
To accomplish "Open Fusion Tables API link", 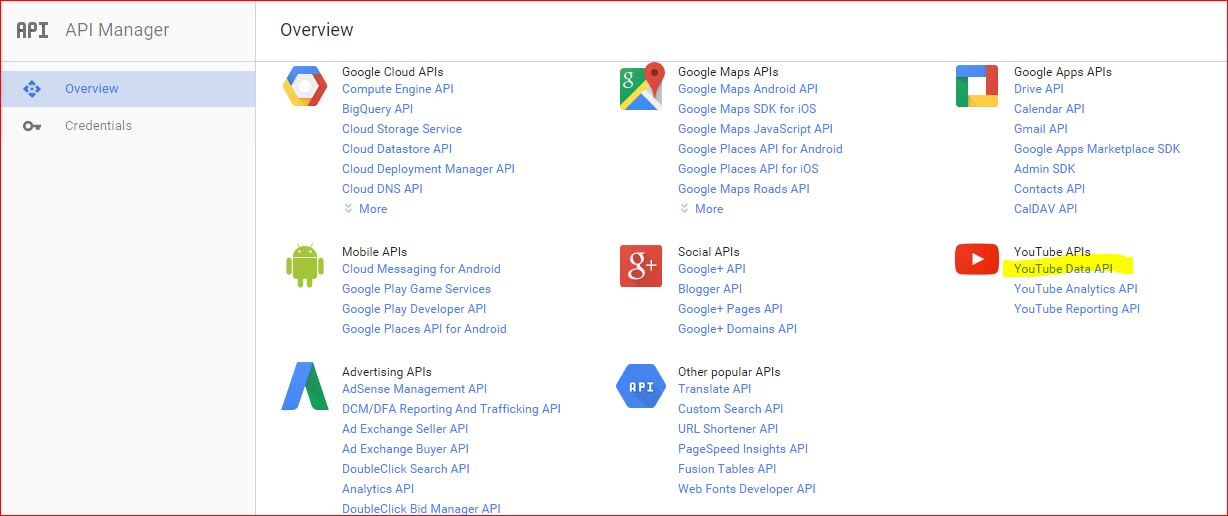I will pos(727,469).
